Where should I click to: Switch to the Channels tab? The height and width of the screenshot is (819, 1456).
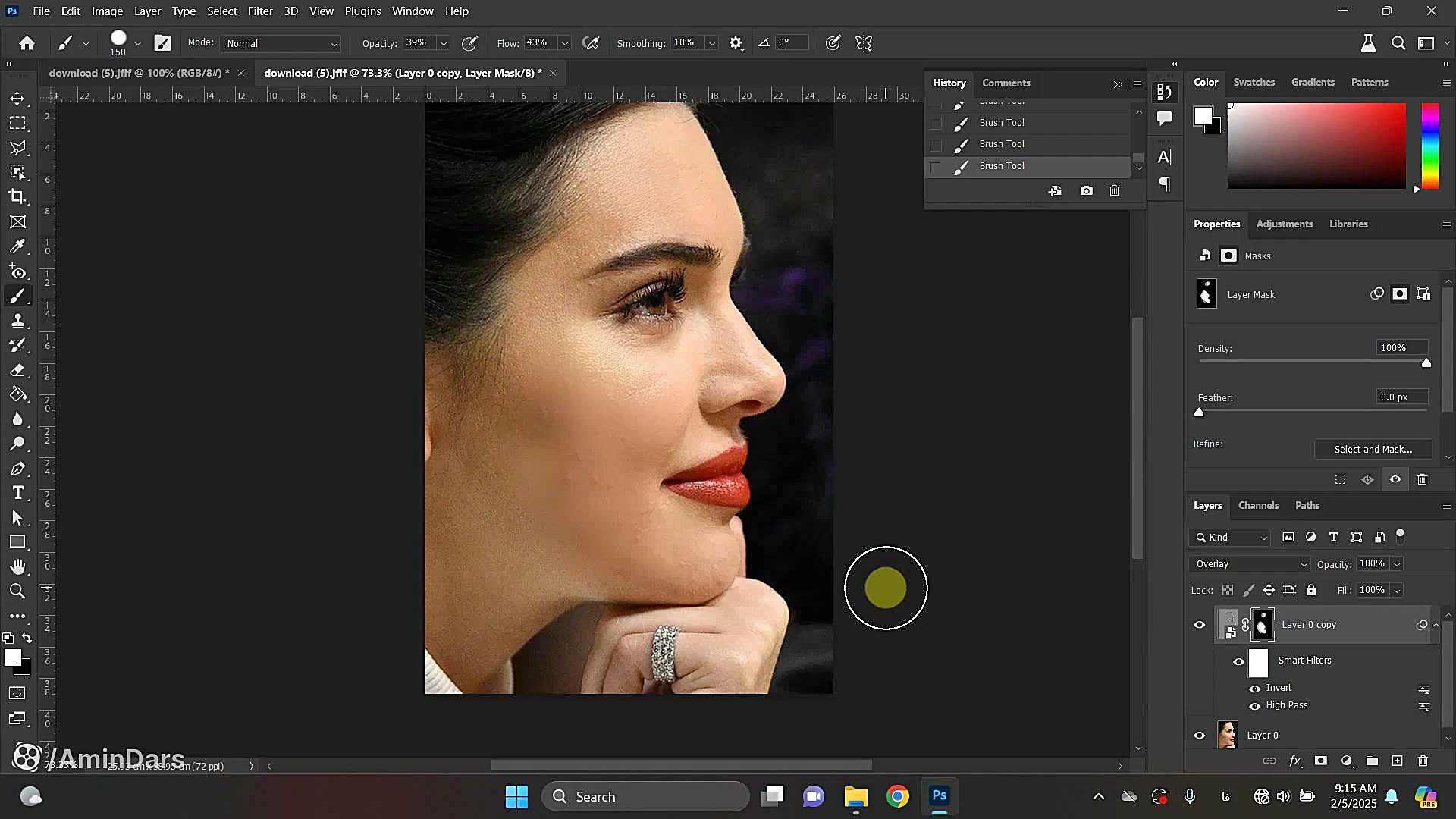tap(1258, 506)
